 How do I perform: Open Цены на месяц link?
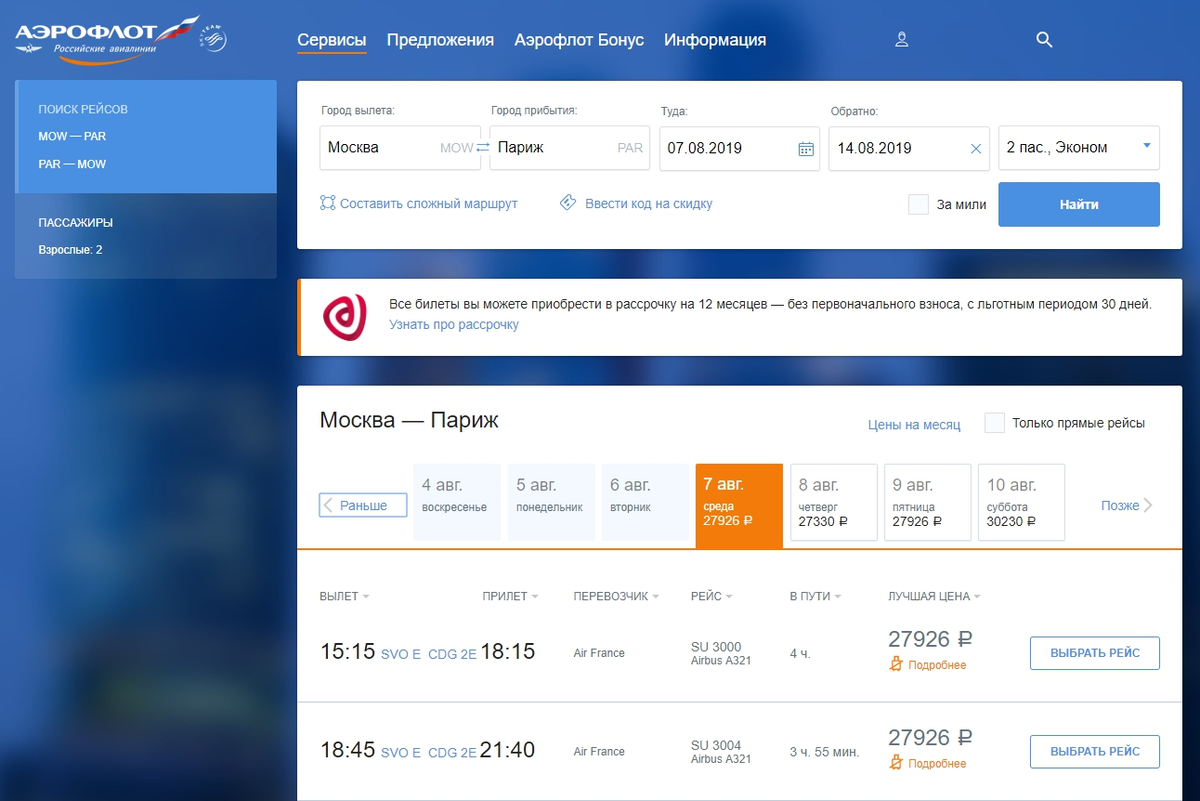[914, 424]
